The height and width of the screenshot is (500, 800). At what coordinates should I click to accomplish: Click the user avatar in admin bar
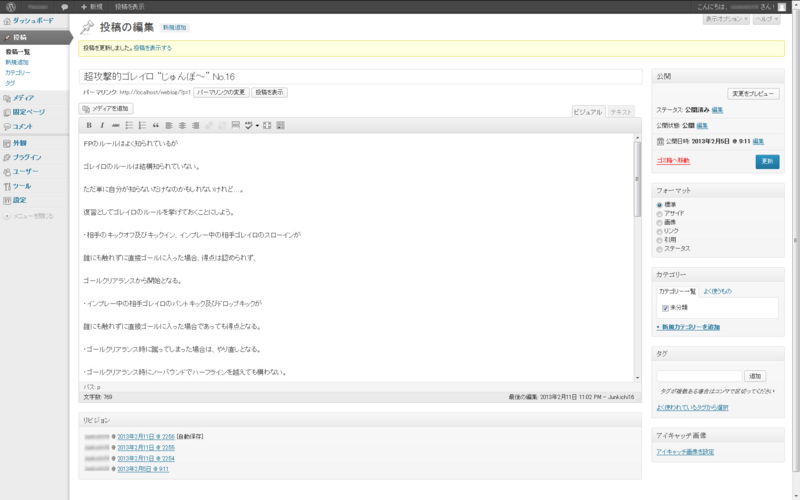click(782, 7)
